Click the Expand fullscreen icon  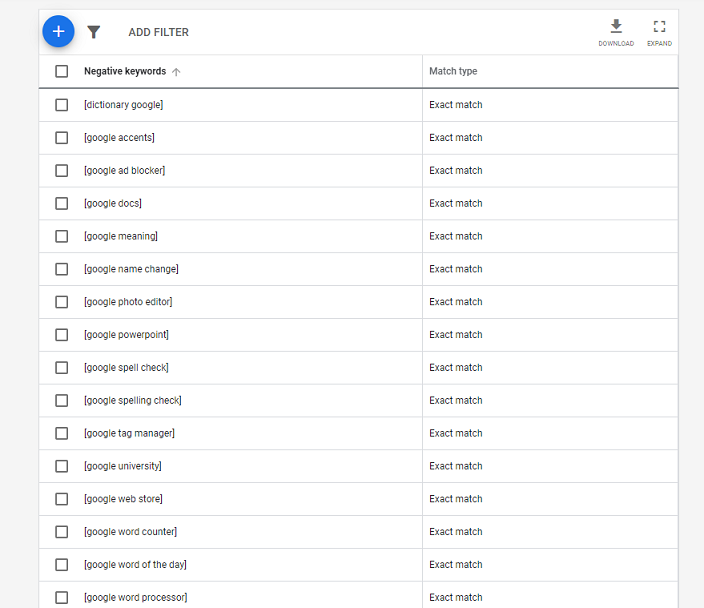[x=659, y=26]
